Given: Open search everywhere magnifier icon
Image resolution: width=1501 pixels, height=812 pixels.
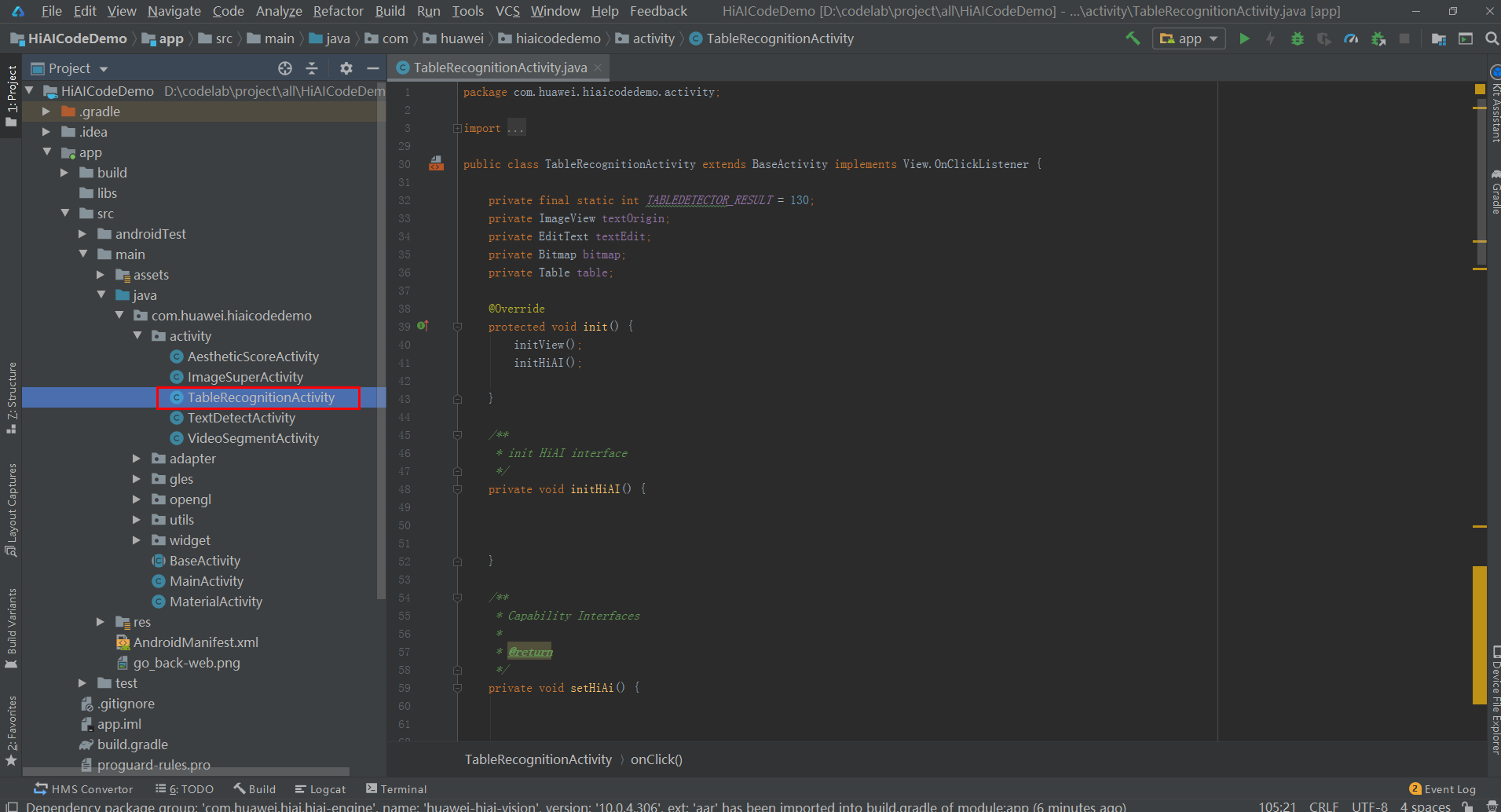Looking at the screenshot, I should point(1492,38).
